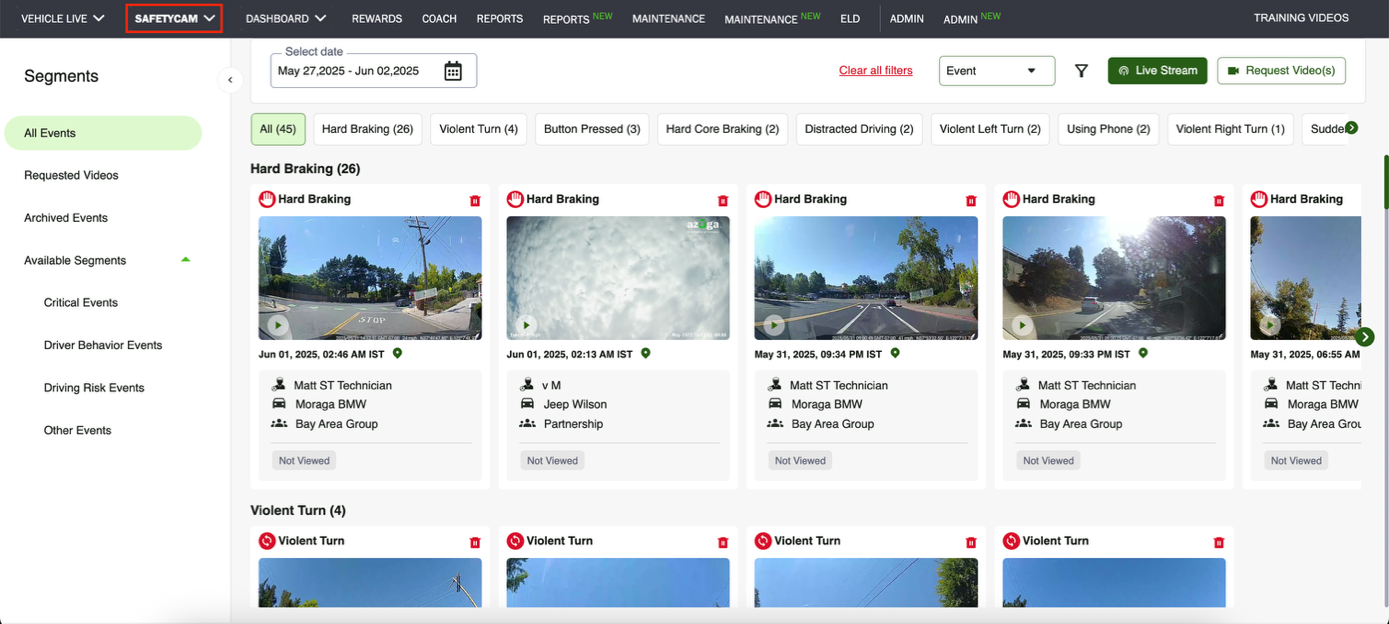The image size is (1389, 624).
Task: Filter by Hard Braking (26)
Action: point(367,129)
